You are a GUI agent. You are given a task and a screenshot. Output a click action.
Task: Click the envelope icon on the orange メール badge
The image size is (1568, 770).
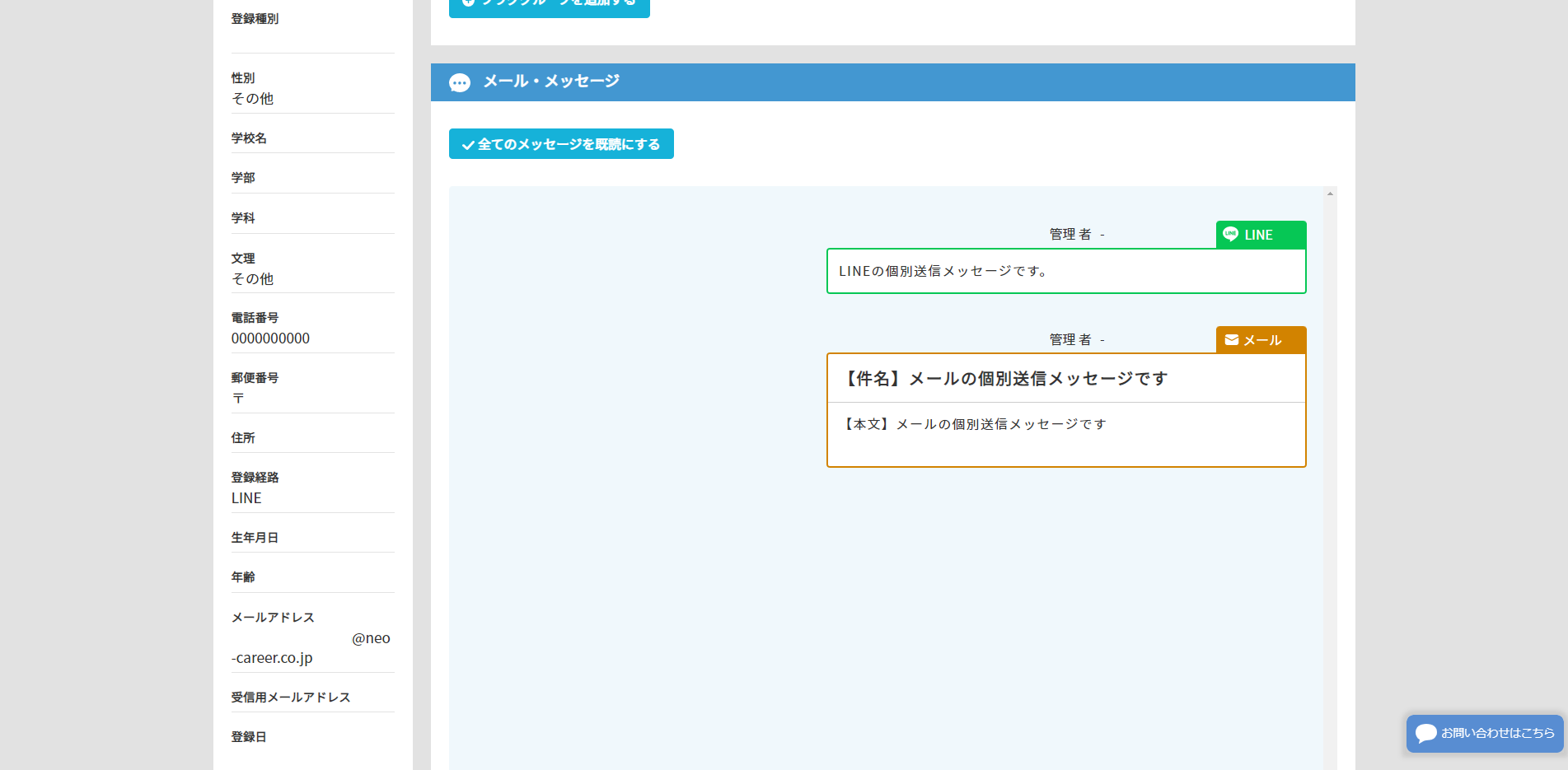coord(1231,340)
